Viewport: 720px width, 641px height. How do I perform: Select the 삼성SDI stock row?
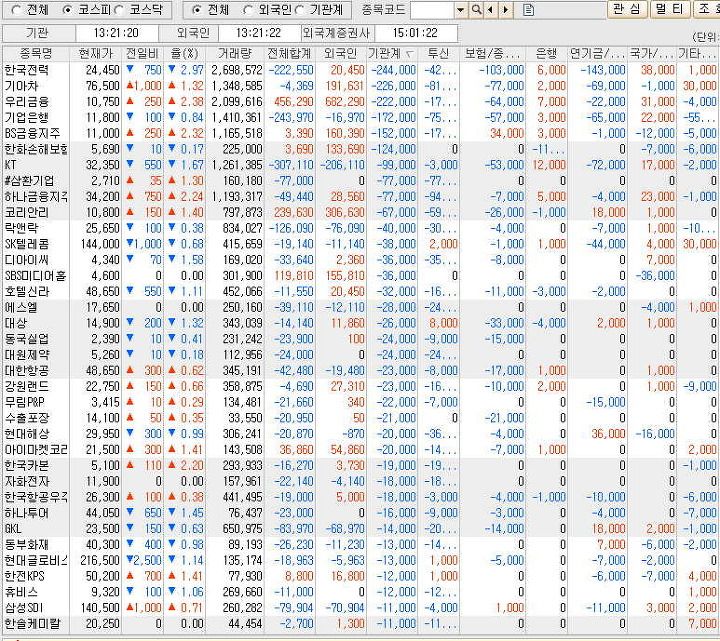[x=360, y=607]
